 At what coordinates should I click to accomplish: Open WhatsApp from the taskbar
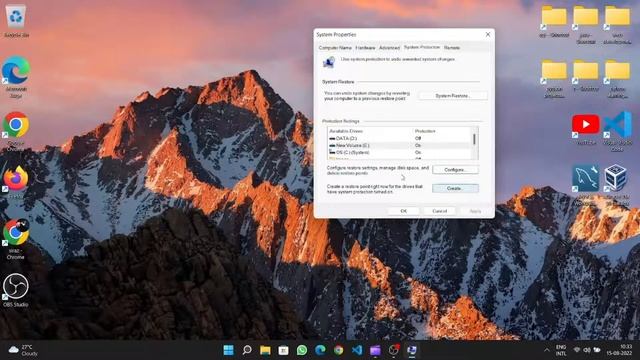pyautogui.click(x=302, y=350)
